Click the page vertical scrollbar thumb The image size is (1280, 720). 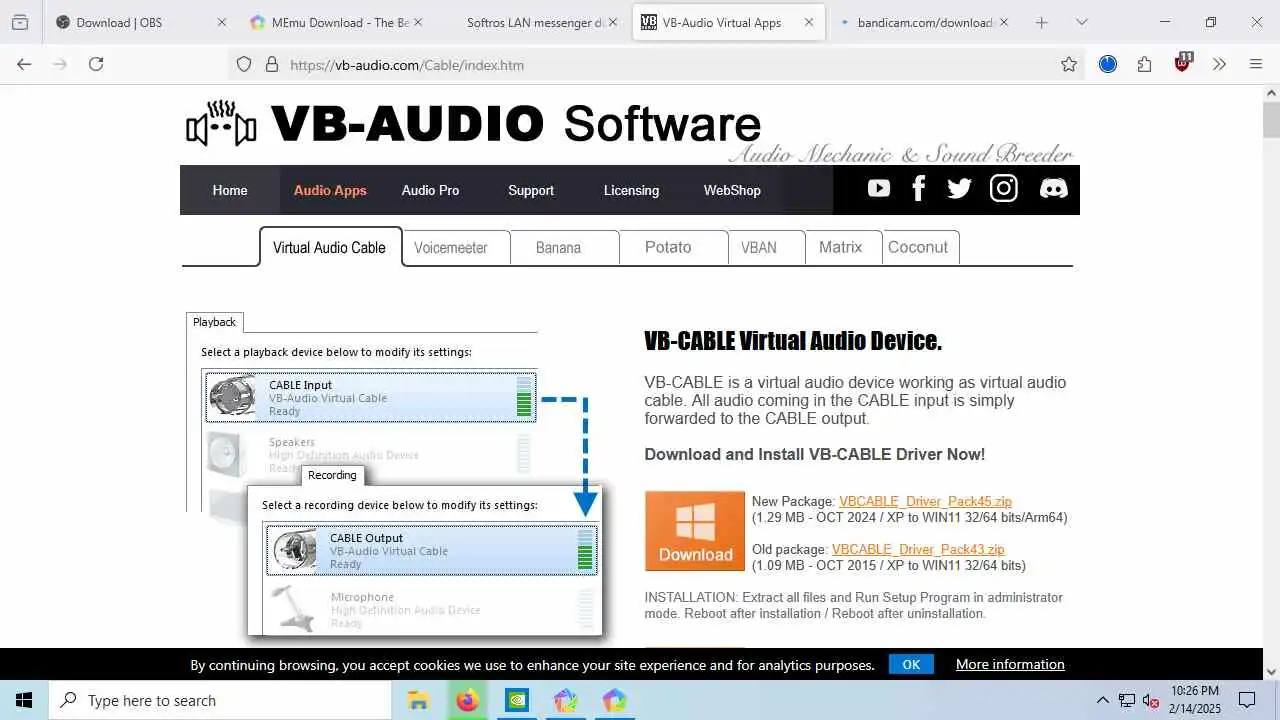(1271, 120)
